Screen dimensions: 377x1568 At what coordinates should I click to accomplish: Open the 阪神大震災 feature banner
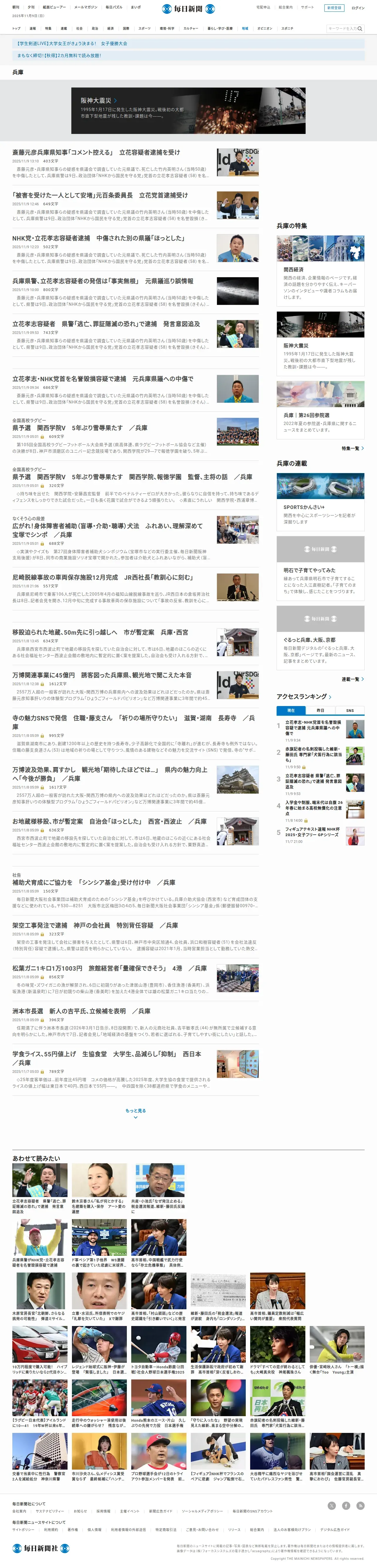(188, 111)
